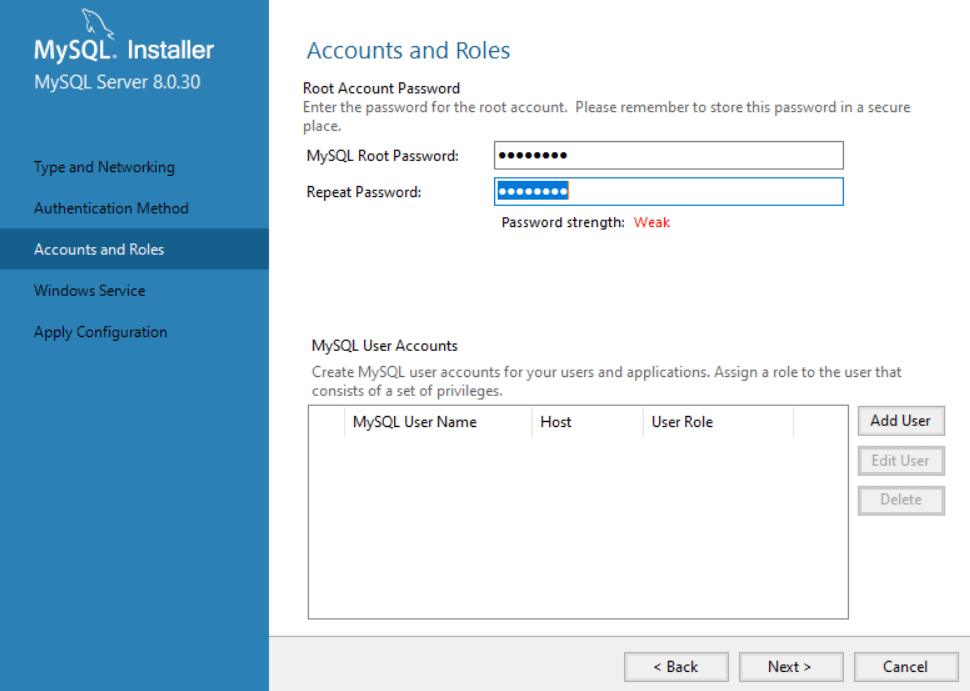Click the MySQL dolphin logo icon
This screenshot has width=970, height=691.
tap(98, 23)
